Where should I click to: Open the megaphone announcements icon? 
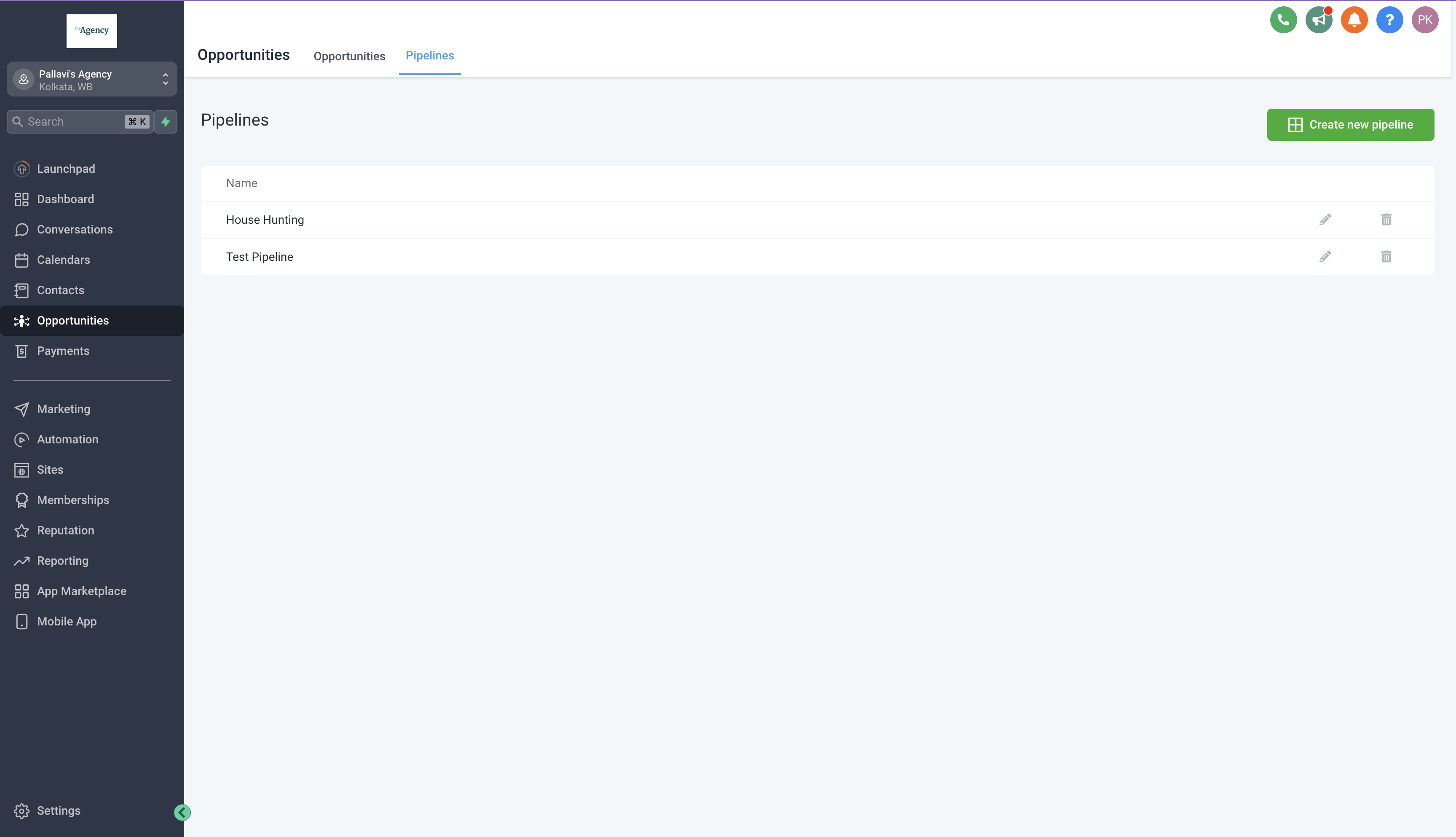(1319, 20)
